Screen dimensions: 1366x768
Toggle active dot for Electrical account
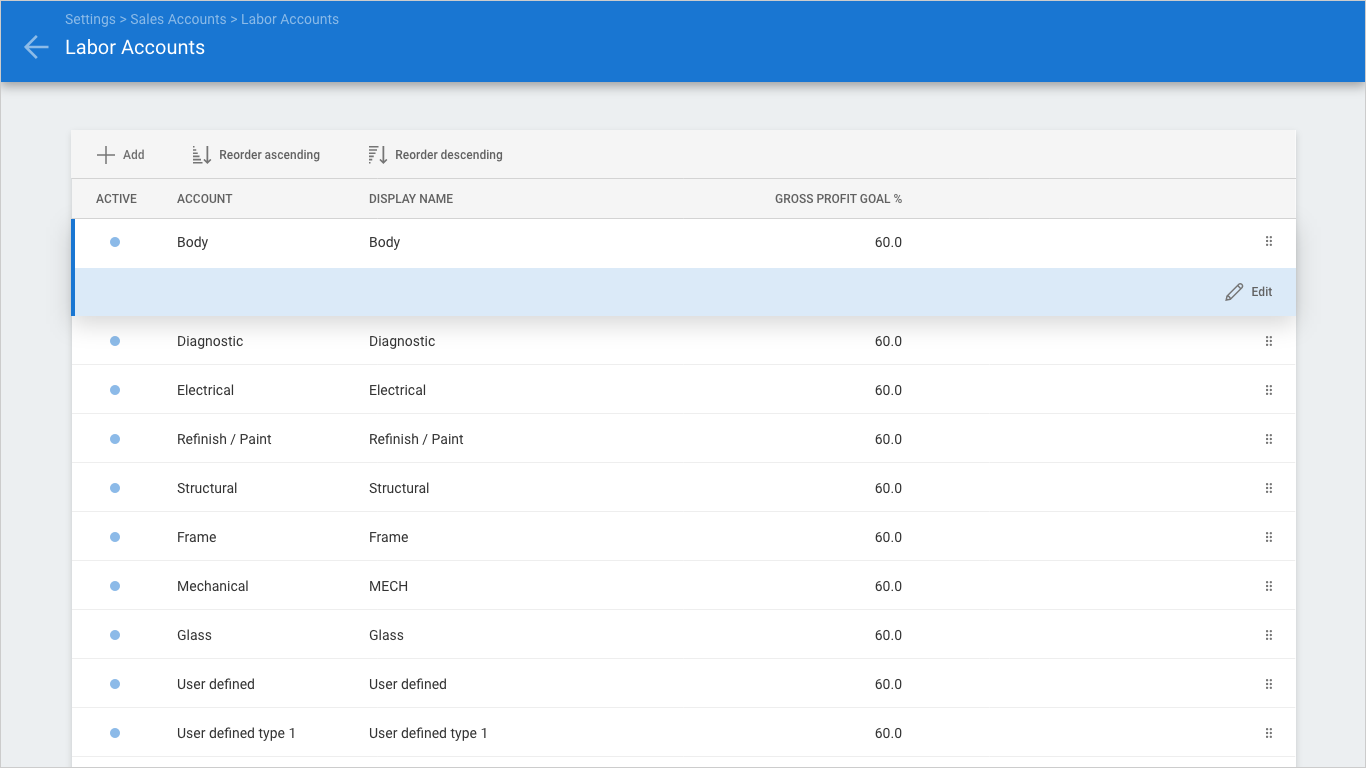click(x=115, y=390)
